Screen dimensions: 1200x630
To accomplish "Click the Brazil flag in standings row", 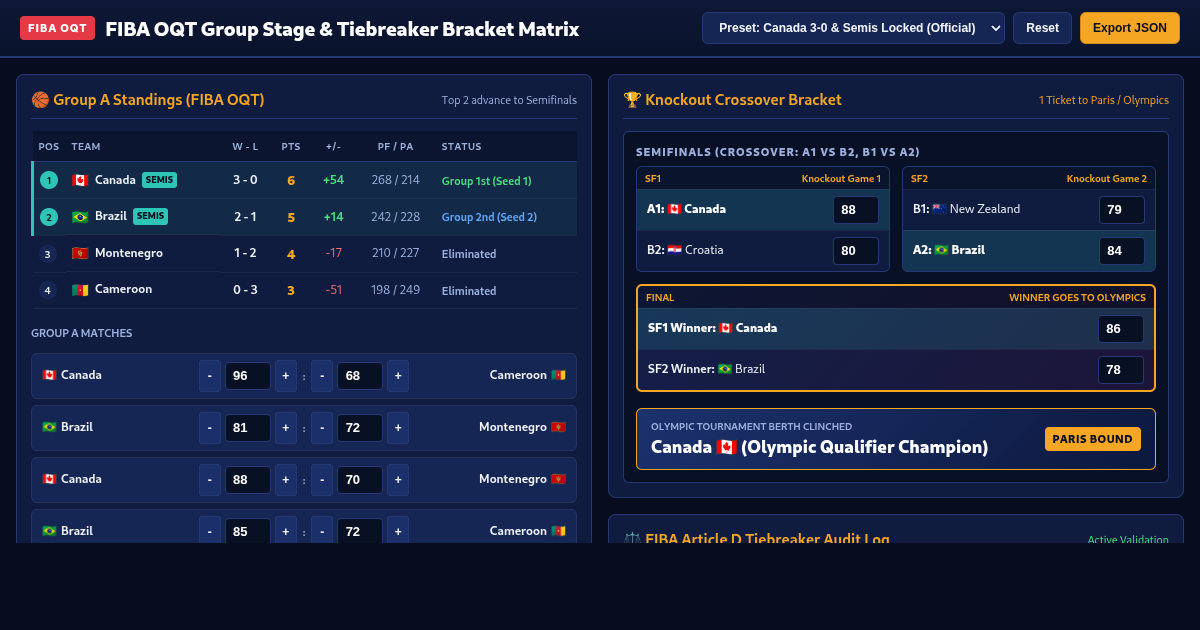I will pyautogui.click(x=80, y=217).
